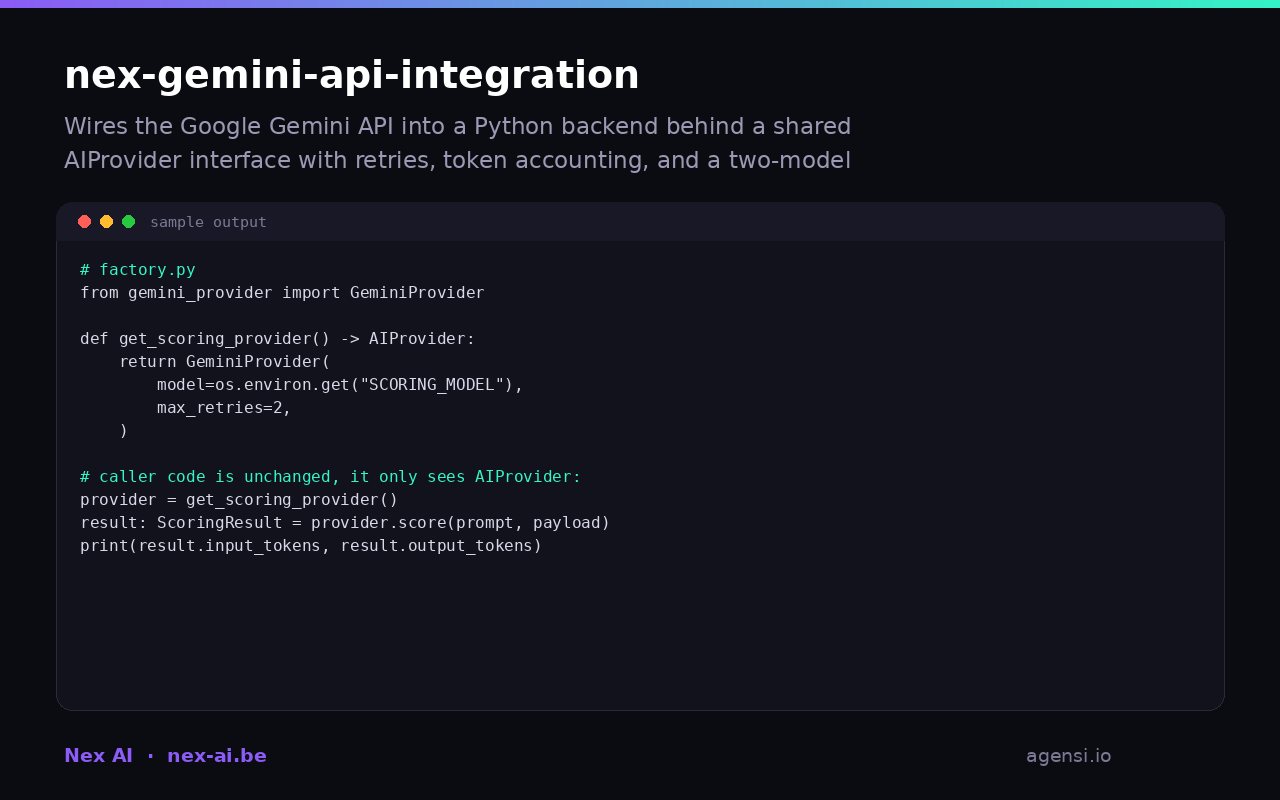
Task: Click the '# factory.py' comment line
Action: pos(138,270)
